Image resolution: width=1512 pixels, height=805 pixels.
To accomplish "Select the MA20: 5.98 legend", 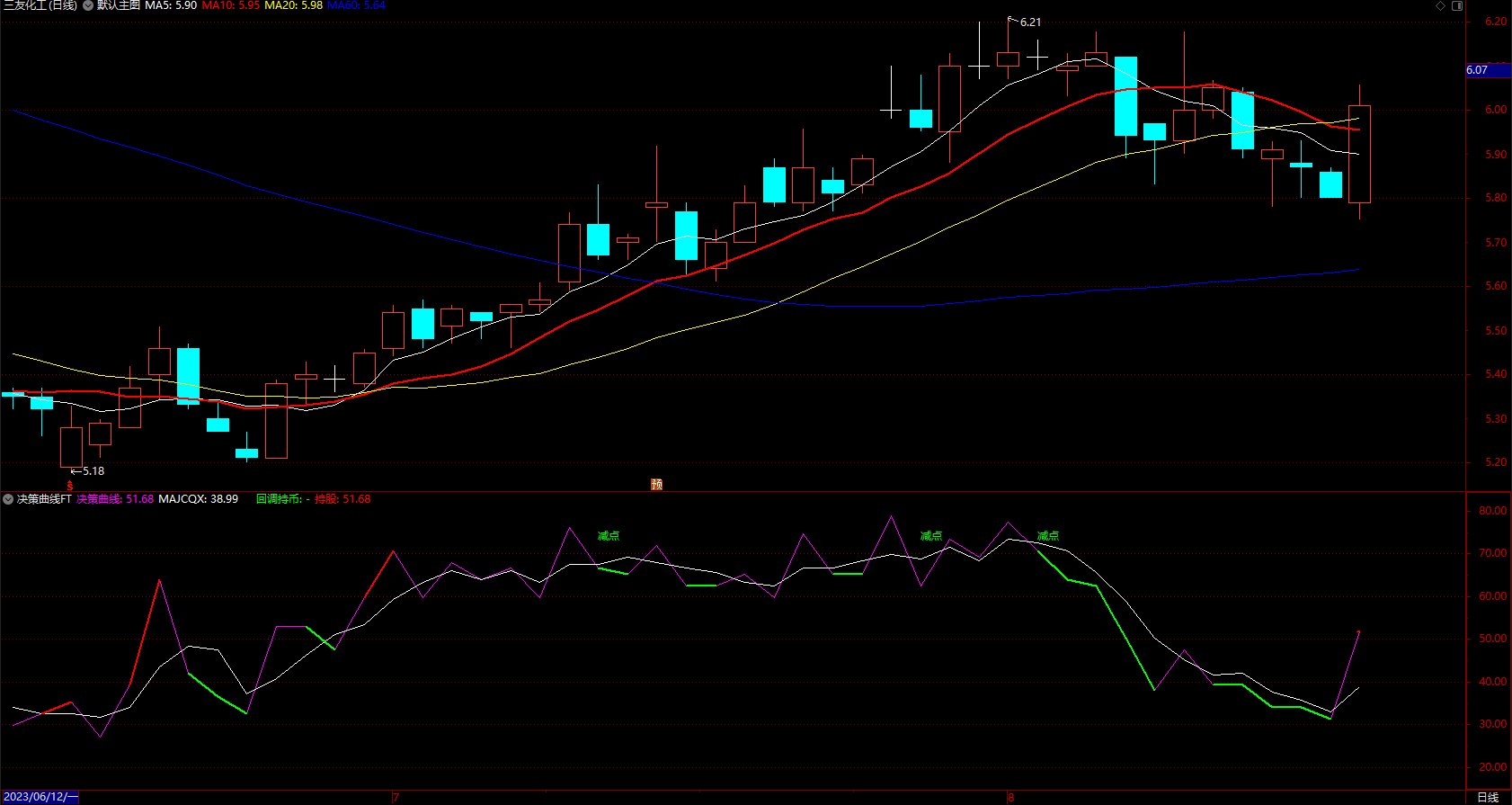I will tap(294, 5).
